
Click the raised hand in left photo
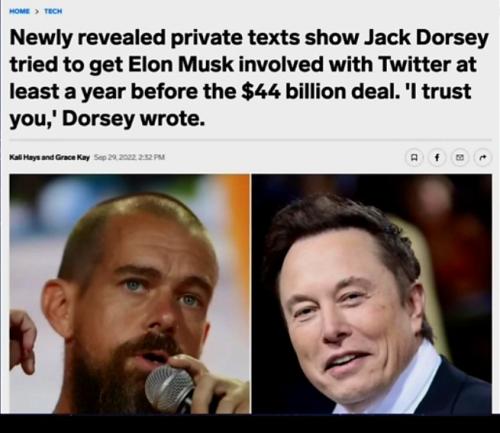(x=21, y=341)
